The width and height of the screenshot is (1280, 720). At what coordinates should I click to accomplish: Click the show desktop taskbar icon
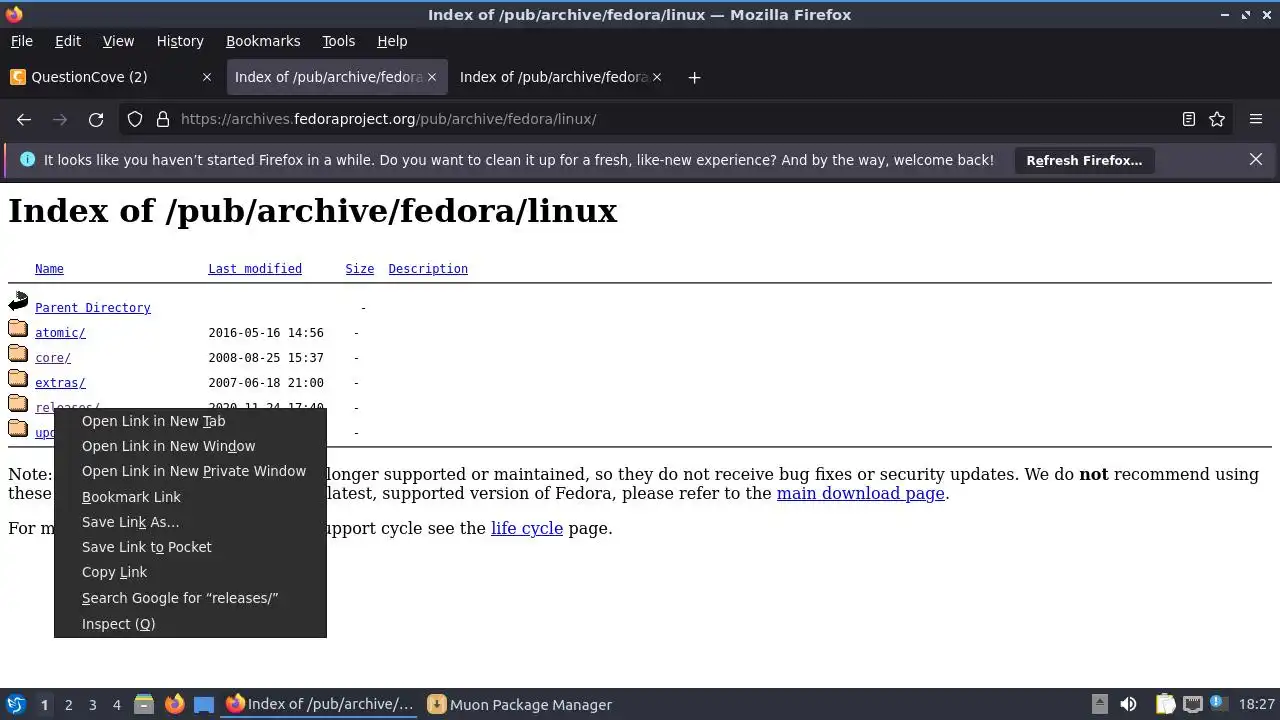click(x=204, y=704)
